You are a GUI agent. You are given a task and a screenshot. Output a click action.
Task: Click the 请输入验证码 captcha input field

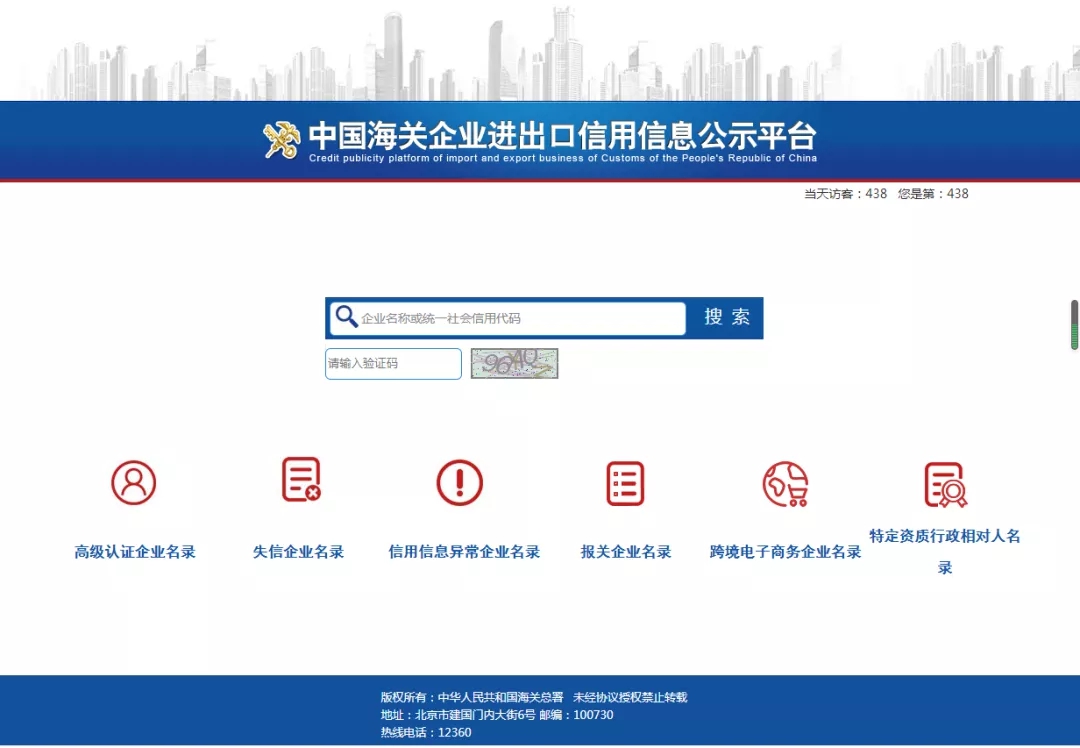tap(393, 363)
